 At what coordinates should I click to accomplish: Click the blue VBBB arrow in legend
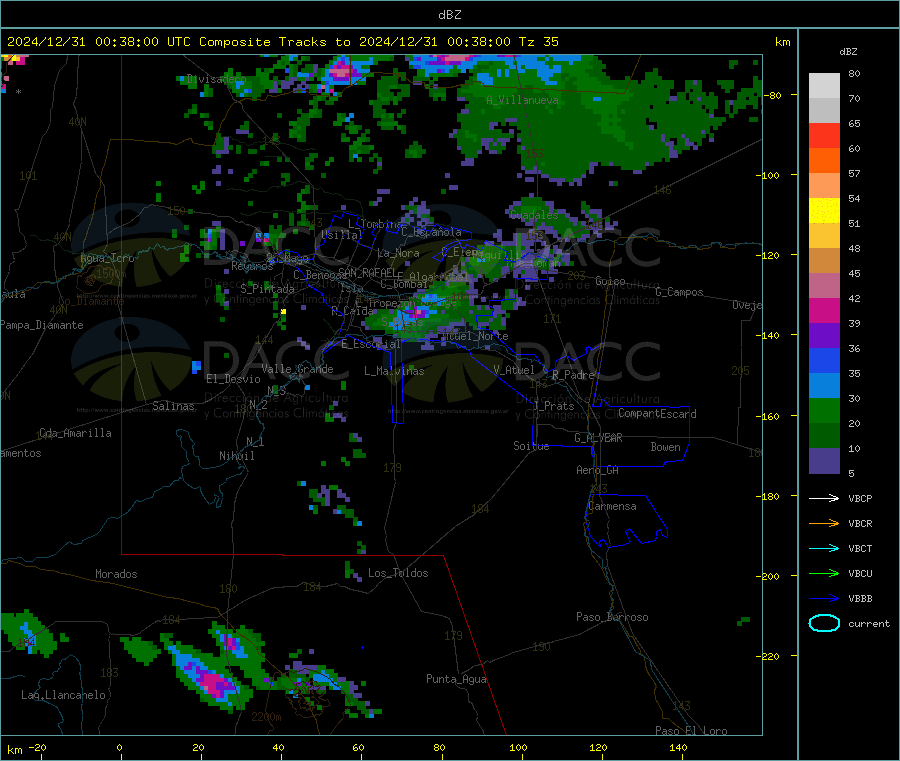click(x=824, y=599)
